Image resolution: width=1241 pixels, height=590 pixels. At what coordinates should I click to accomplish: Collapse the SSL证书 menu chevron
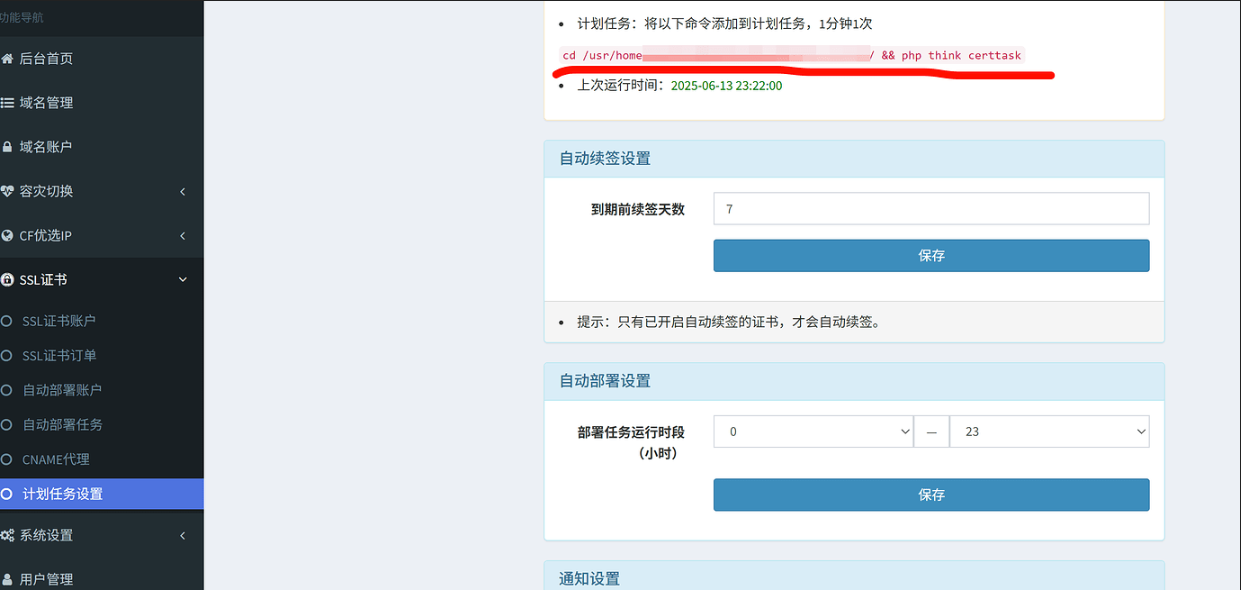click(x=182, y=280)
